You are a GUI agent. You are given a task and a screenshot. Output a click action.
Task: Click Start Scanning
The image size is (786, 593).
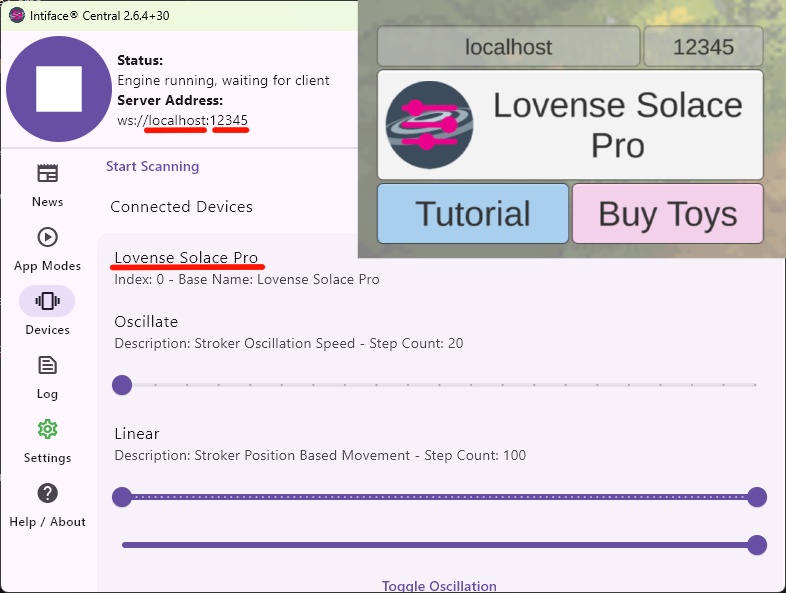click(x=152, y=166)
